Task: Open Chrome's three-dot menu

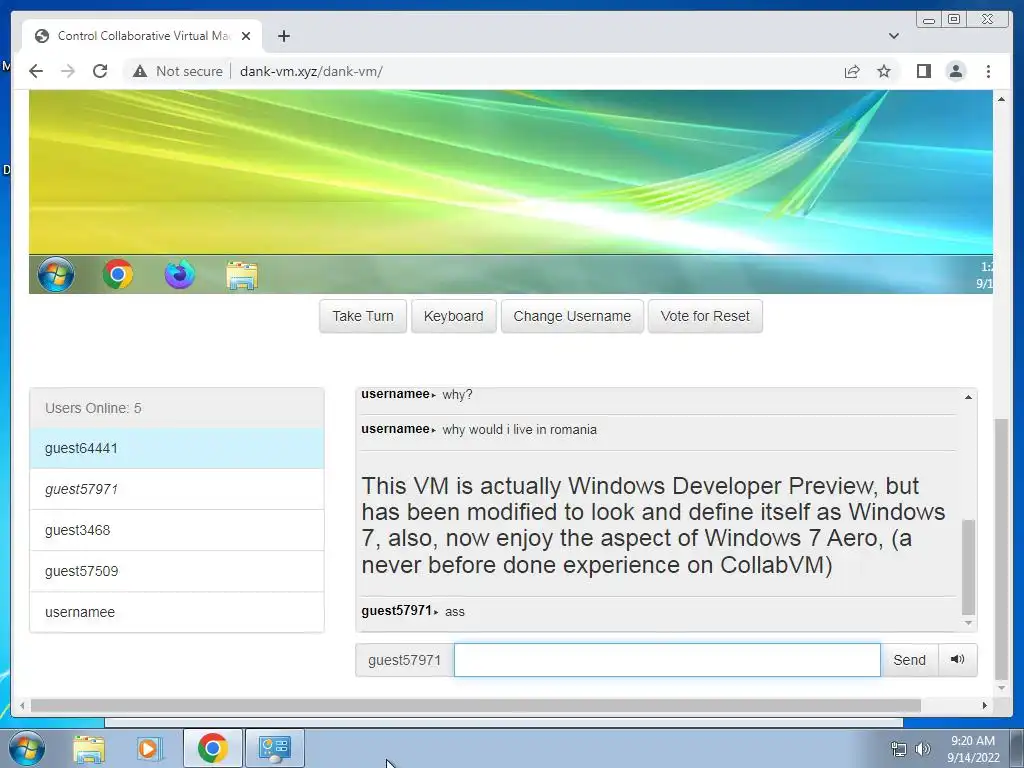Action: pos(988,71)
